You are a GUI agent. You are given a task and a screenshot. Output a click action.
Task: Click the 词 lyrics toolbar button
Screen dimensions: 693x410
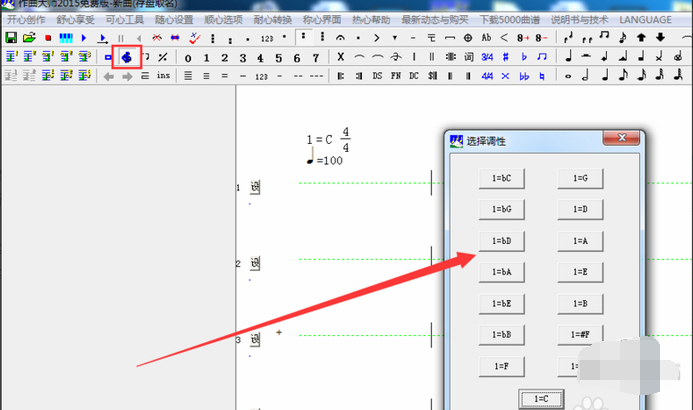click(x=469, y=57)
